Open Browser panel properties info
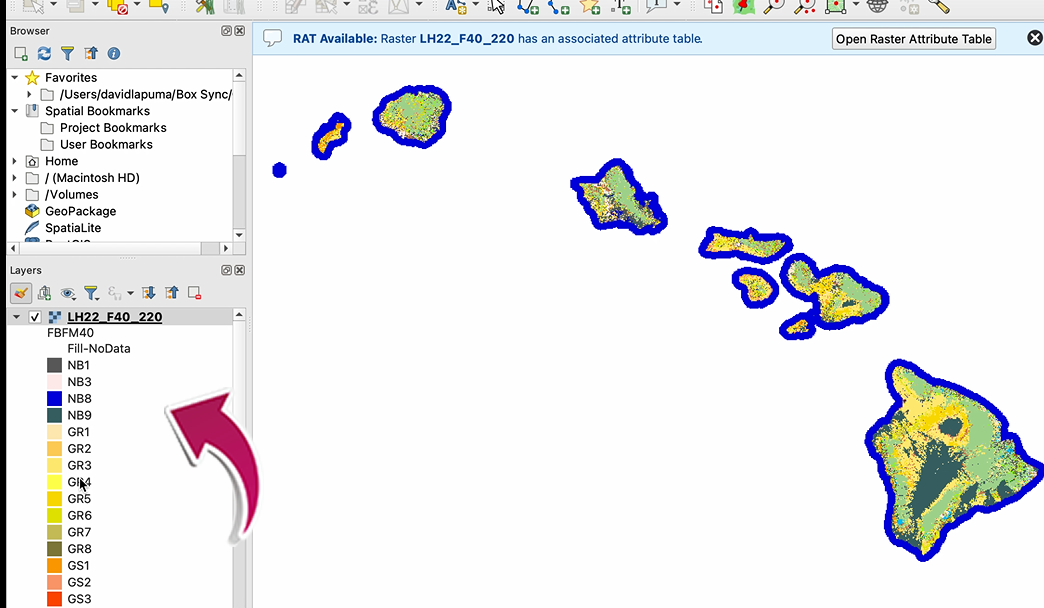 (x=112, y=53)
